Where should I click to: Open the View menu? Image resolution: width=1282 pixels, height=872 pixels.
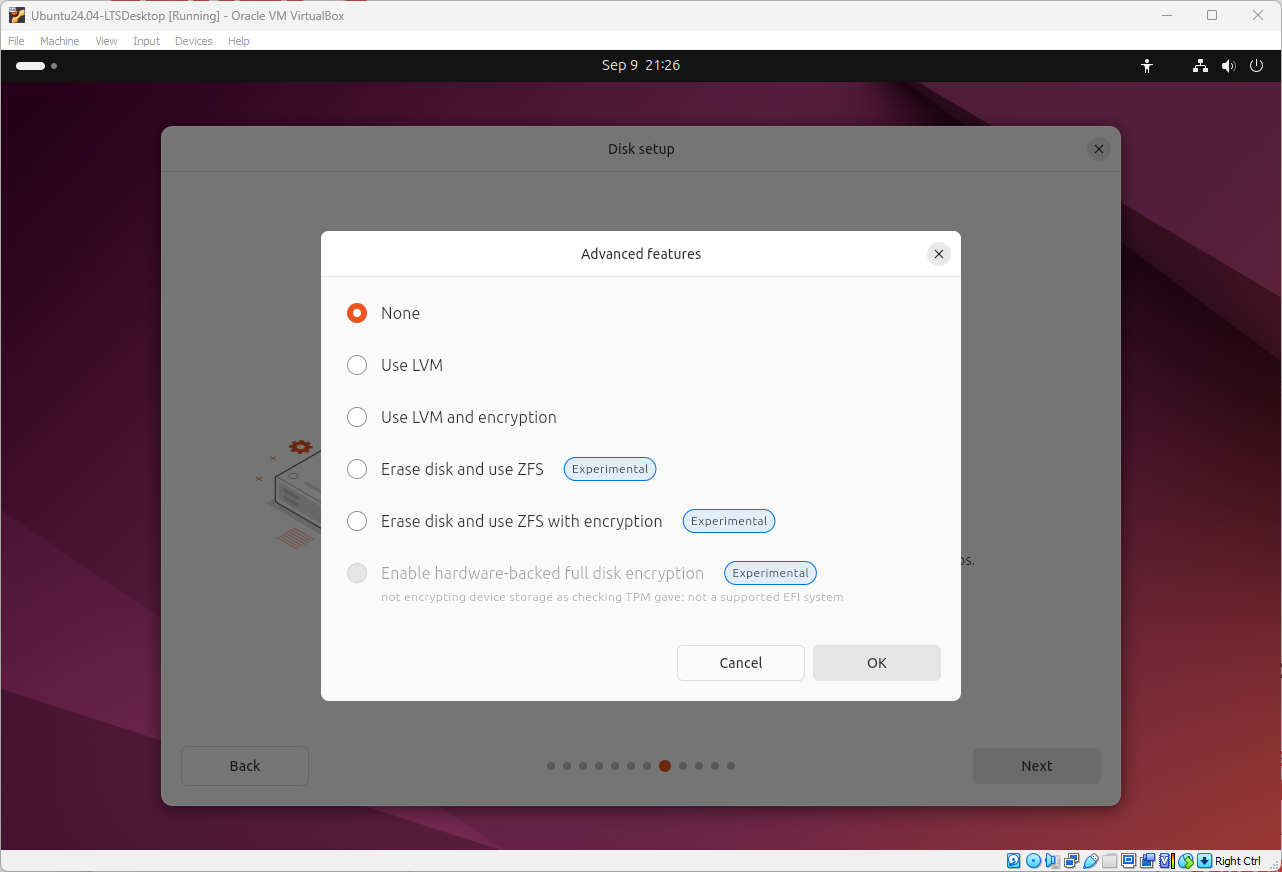point(106,41)
